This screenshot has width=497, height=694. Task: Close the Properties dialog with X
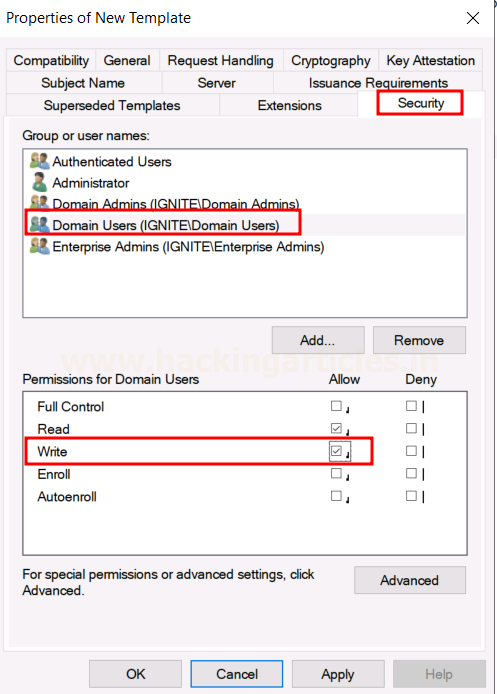click(x=473, y=18)
